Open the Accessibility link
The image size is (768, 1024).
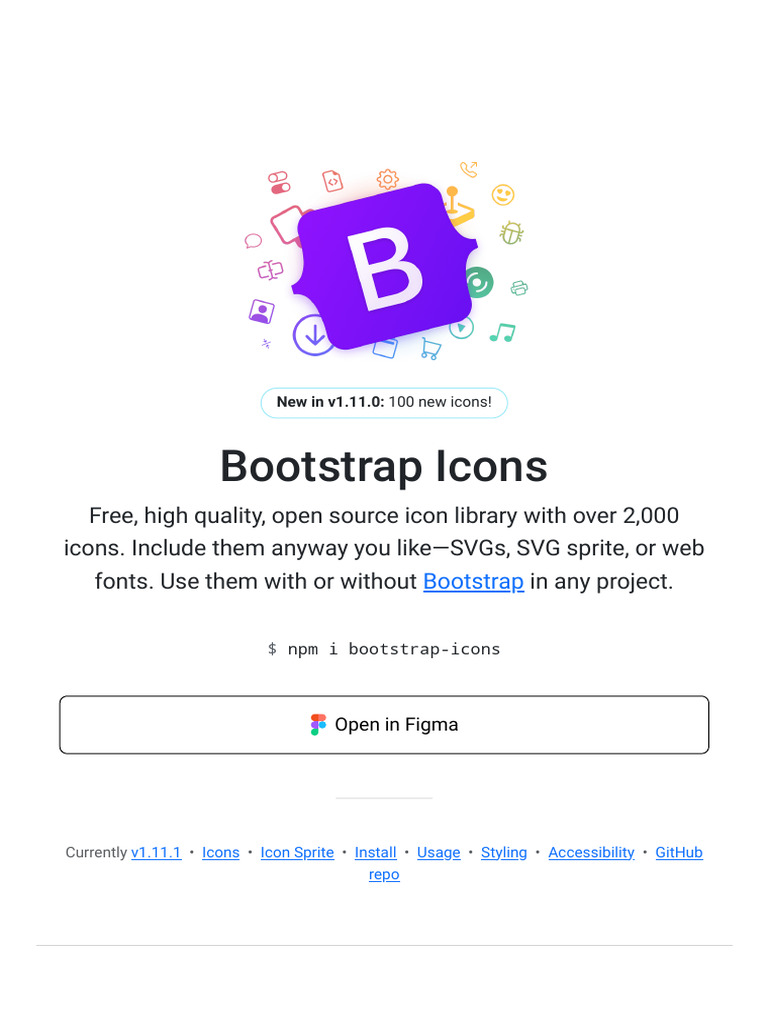pos(591,852)
